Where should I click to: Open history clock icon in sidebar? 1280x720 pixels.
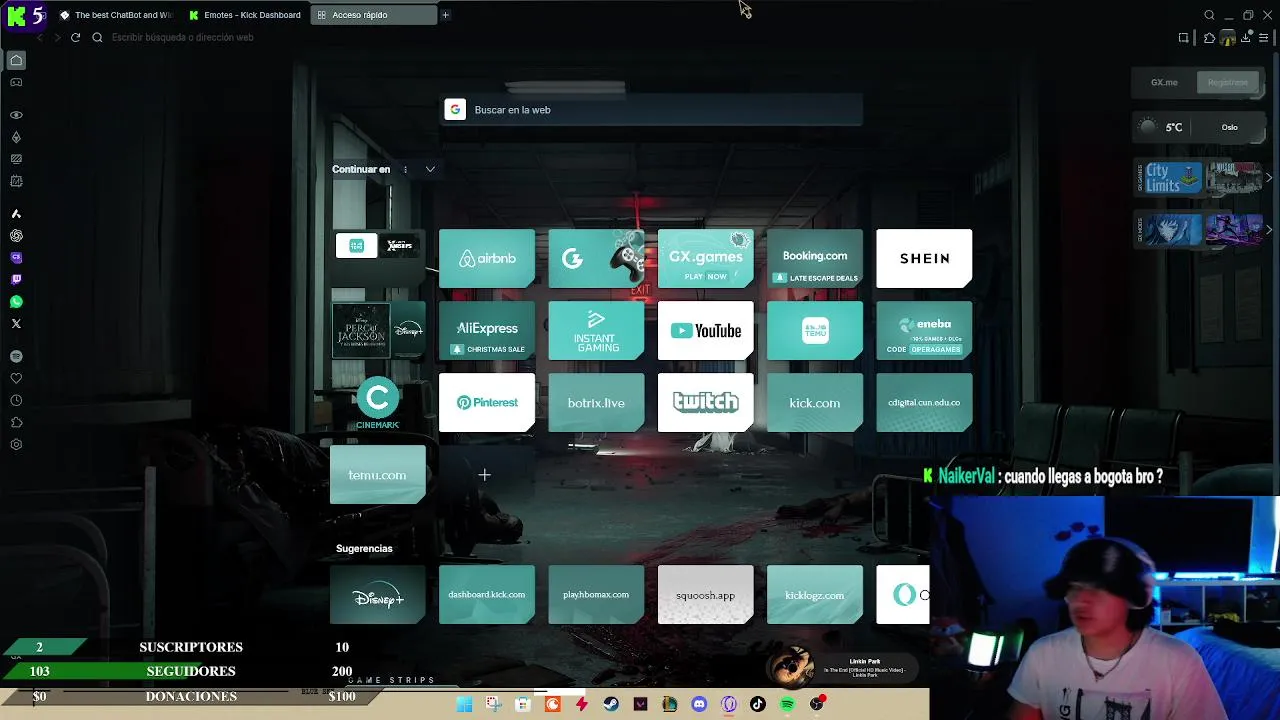click(x=16, y=400)
